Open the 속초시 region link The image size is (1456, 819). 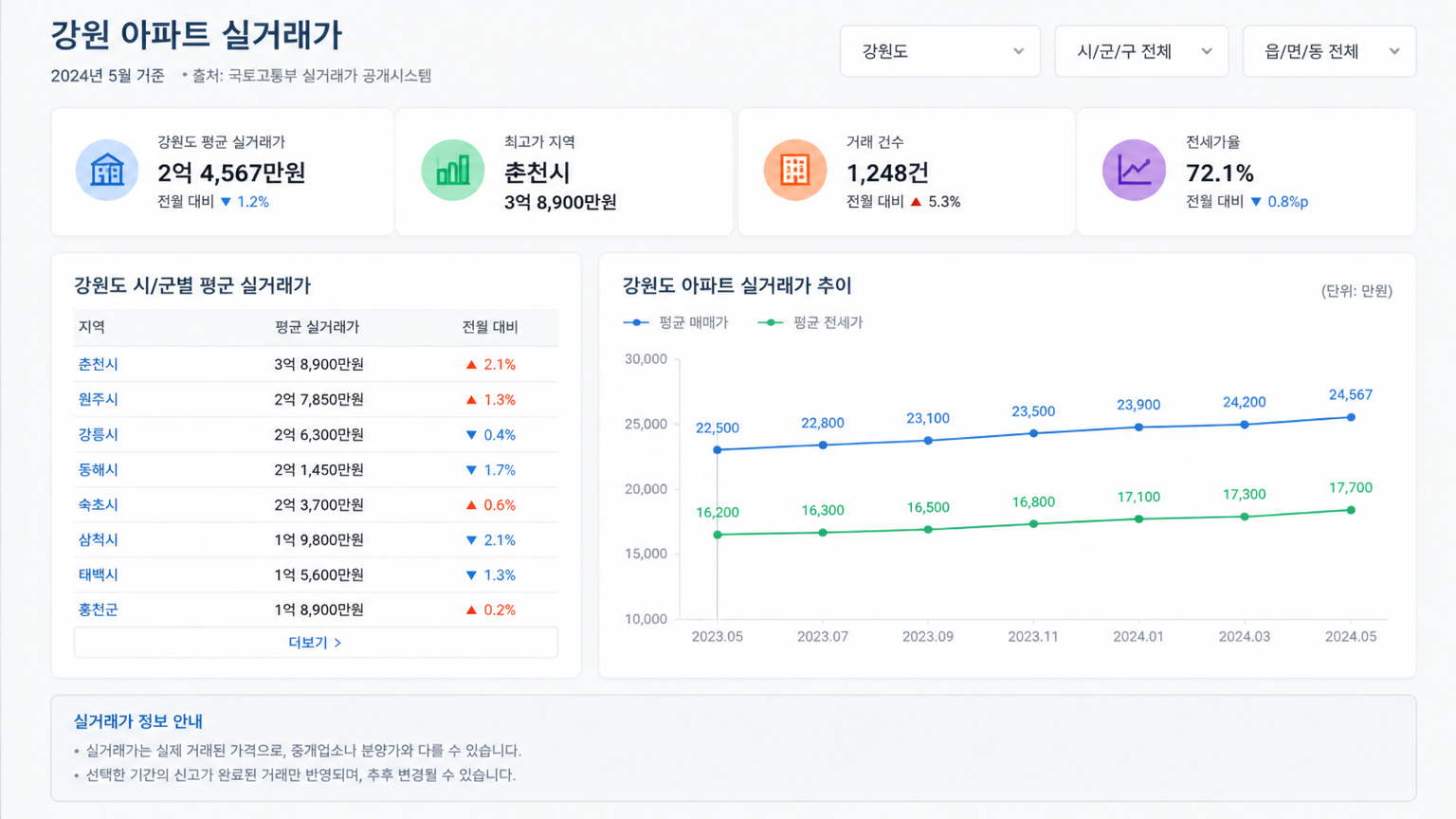click(98, 504)
